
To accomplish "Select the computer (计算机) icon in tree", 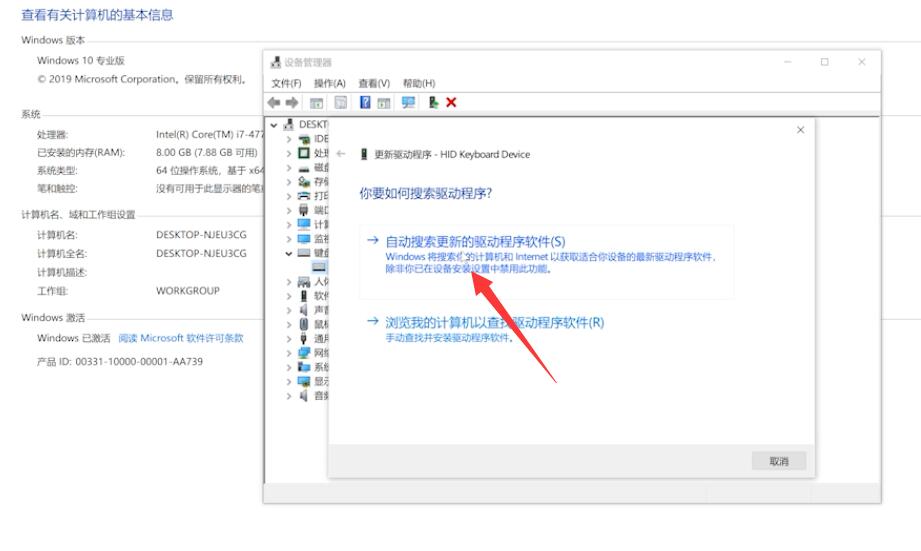I will (x=304, y=224).
